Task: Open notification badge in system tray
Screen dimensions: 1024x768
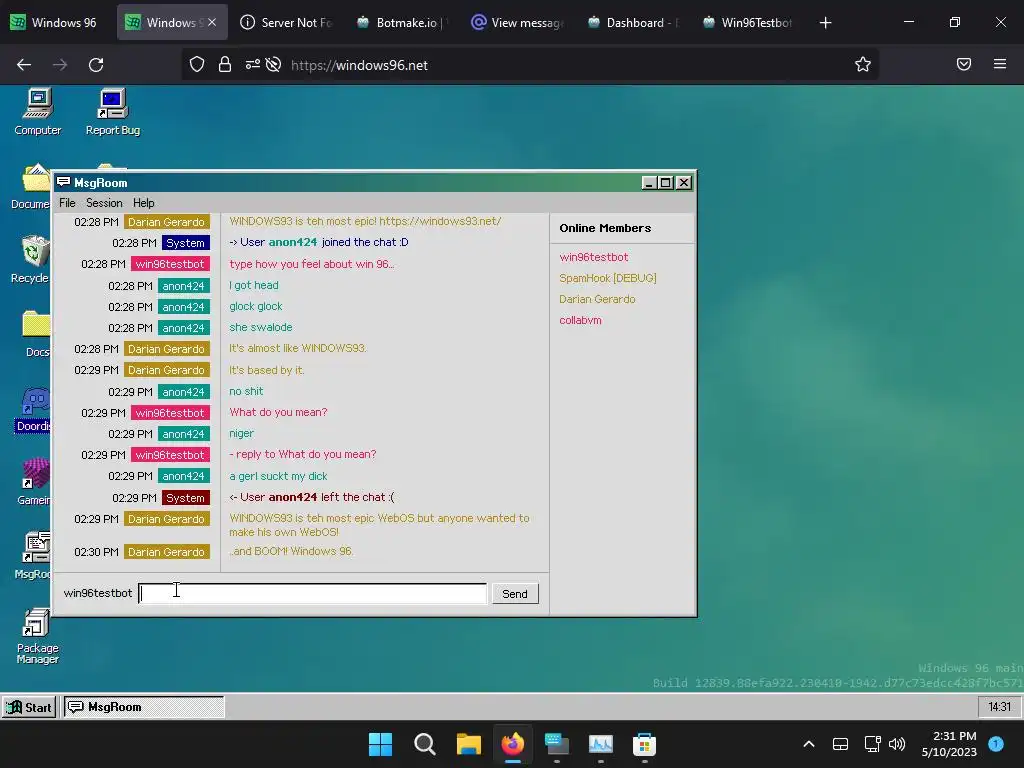Action: pyautogui.click(x=996, y=744)
